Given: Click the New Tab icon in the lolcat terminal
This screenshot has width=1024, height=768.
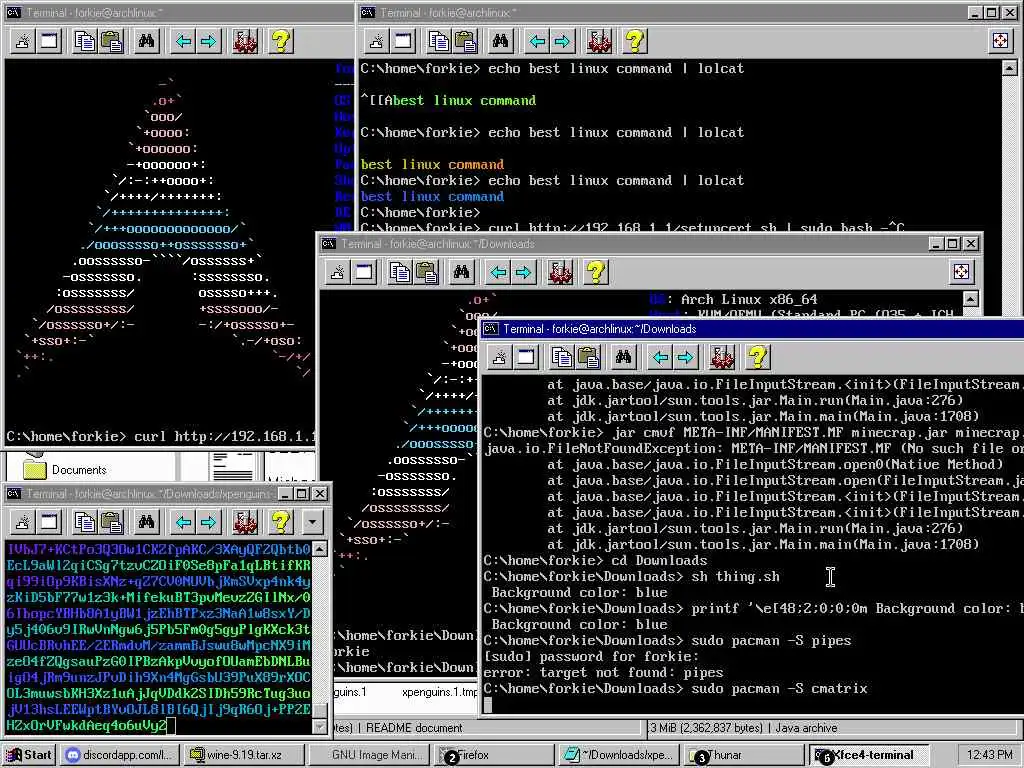Looking at the screenshot, I should click(x=376, y=42).
